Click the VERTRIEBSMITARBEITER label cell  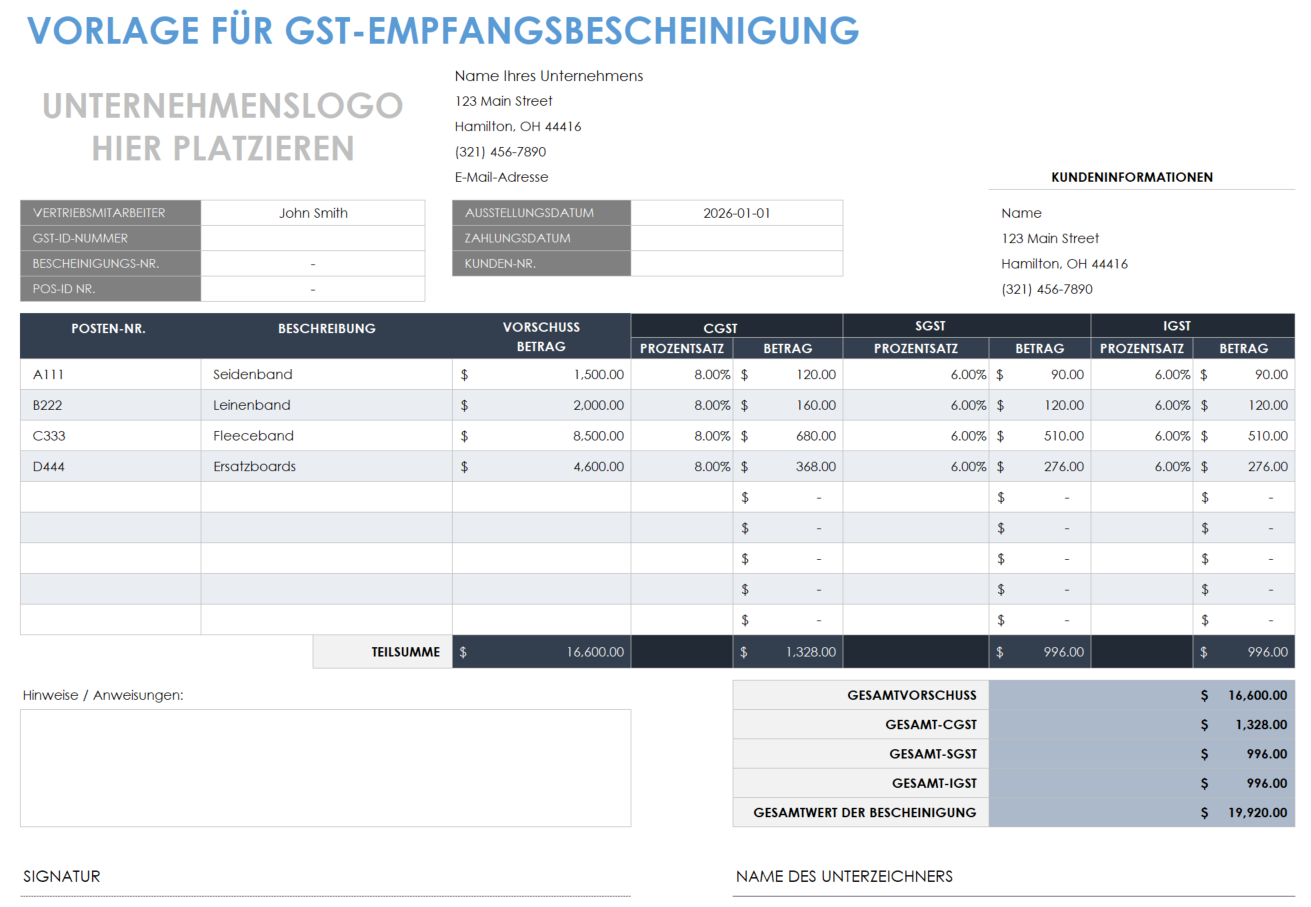(x=110, y=213)
